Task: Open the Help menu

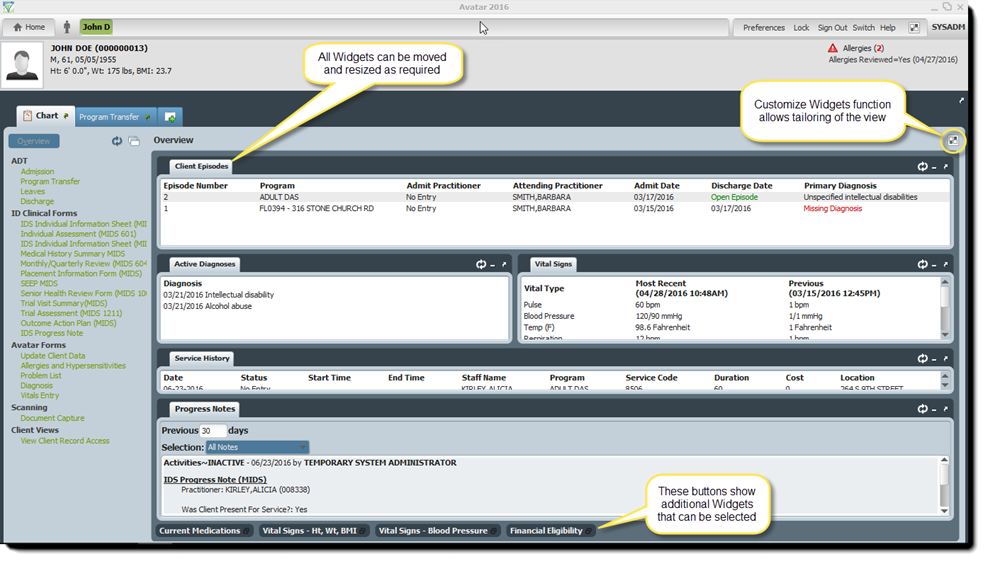Action: coord(888,28)
